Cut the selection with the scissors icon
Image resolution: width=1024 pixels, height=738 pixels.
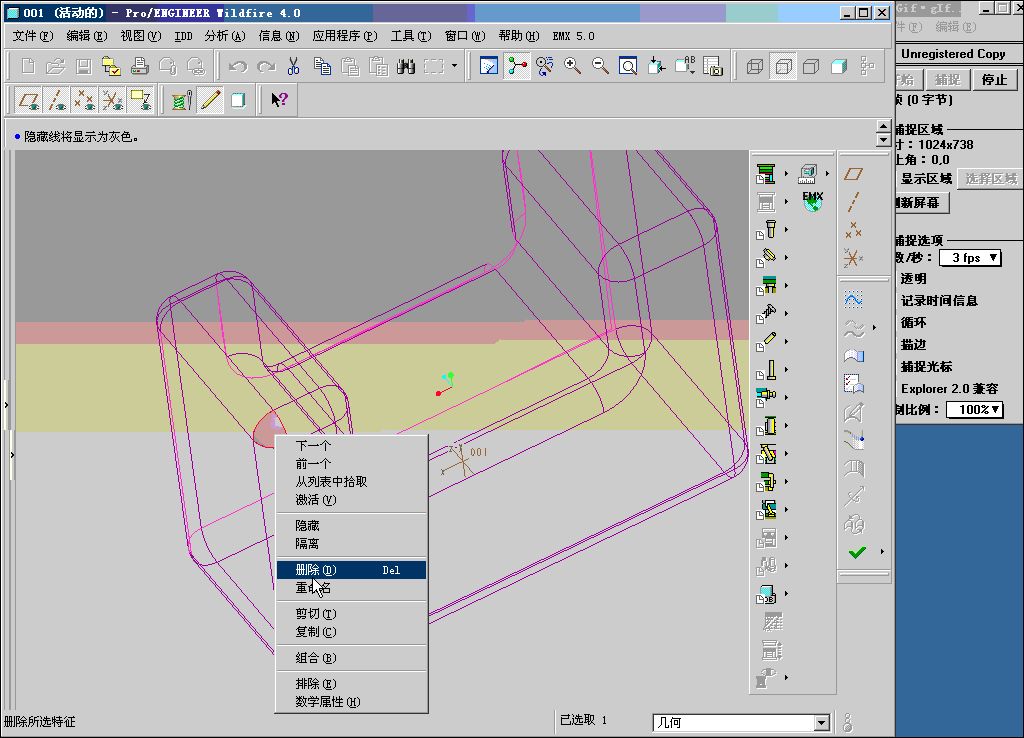[x=293, y=66]
